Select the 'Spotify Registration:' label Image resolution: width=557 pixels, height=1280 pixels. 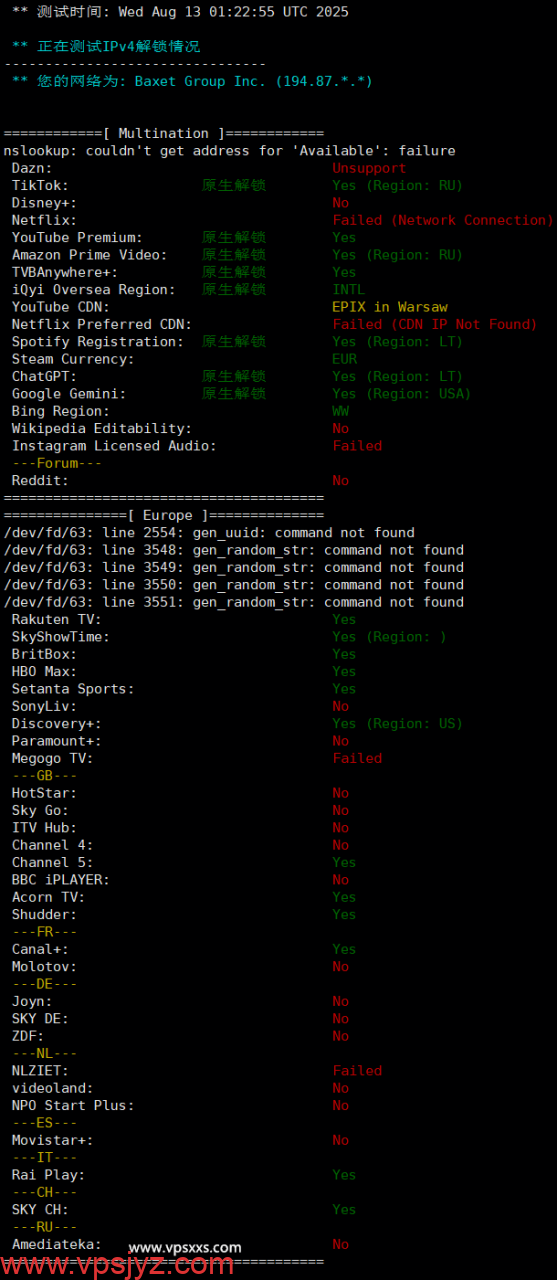click(x=98, y=342)
